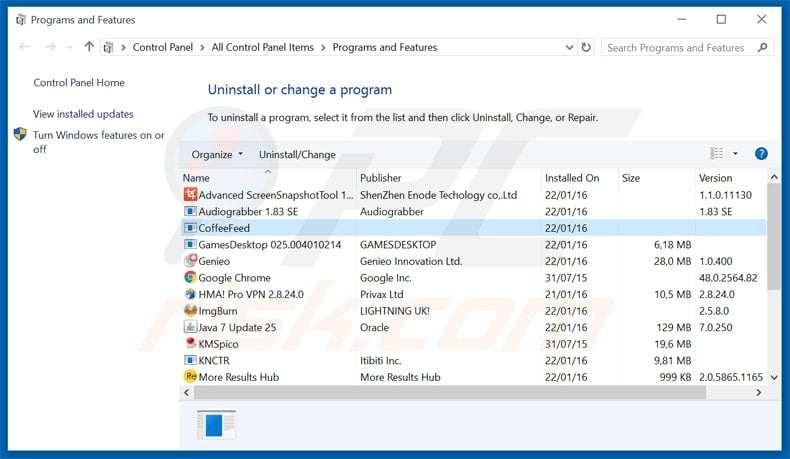Expand the address bar history dropdown
The image size is (790, 459).
[569, 47]
